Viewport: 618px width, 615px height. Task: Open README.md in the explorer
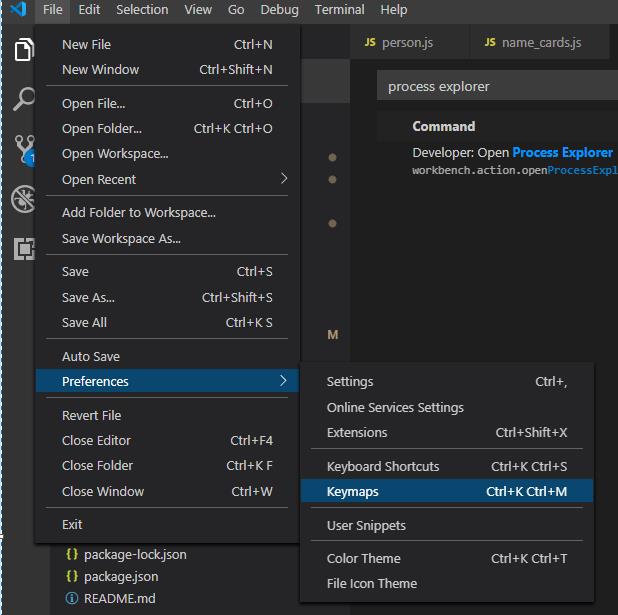tap(119, 598)
